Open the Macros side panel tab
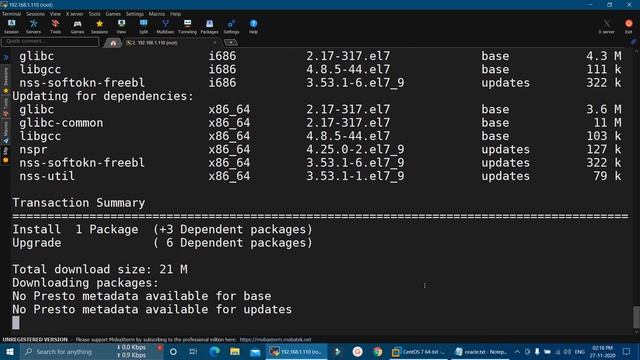 6,132
